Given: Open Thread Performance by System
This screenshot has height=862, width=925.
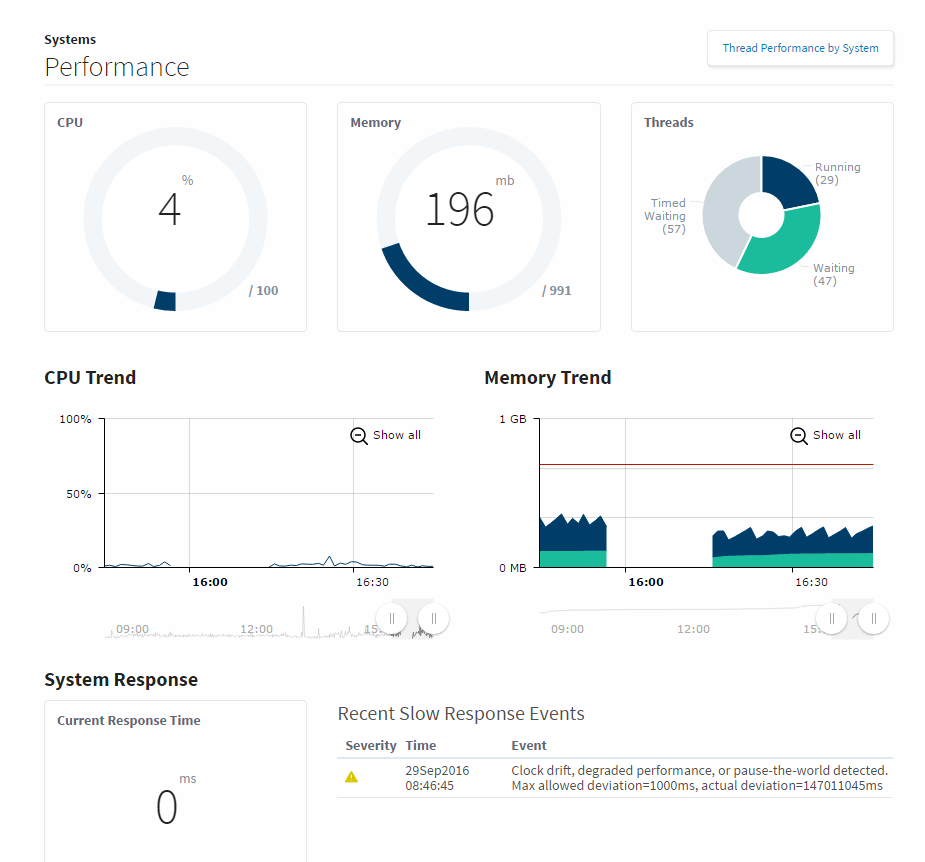Looking at the screenshot, I should (x=800, y=48).
